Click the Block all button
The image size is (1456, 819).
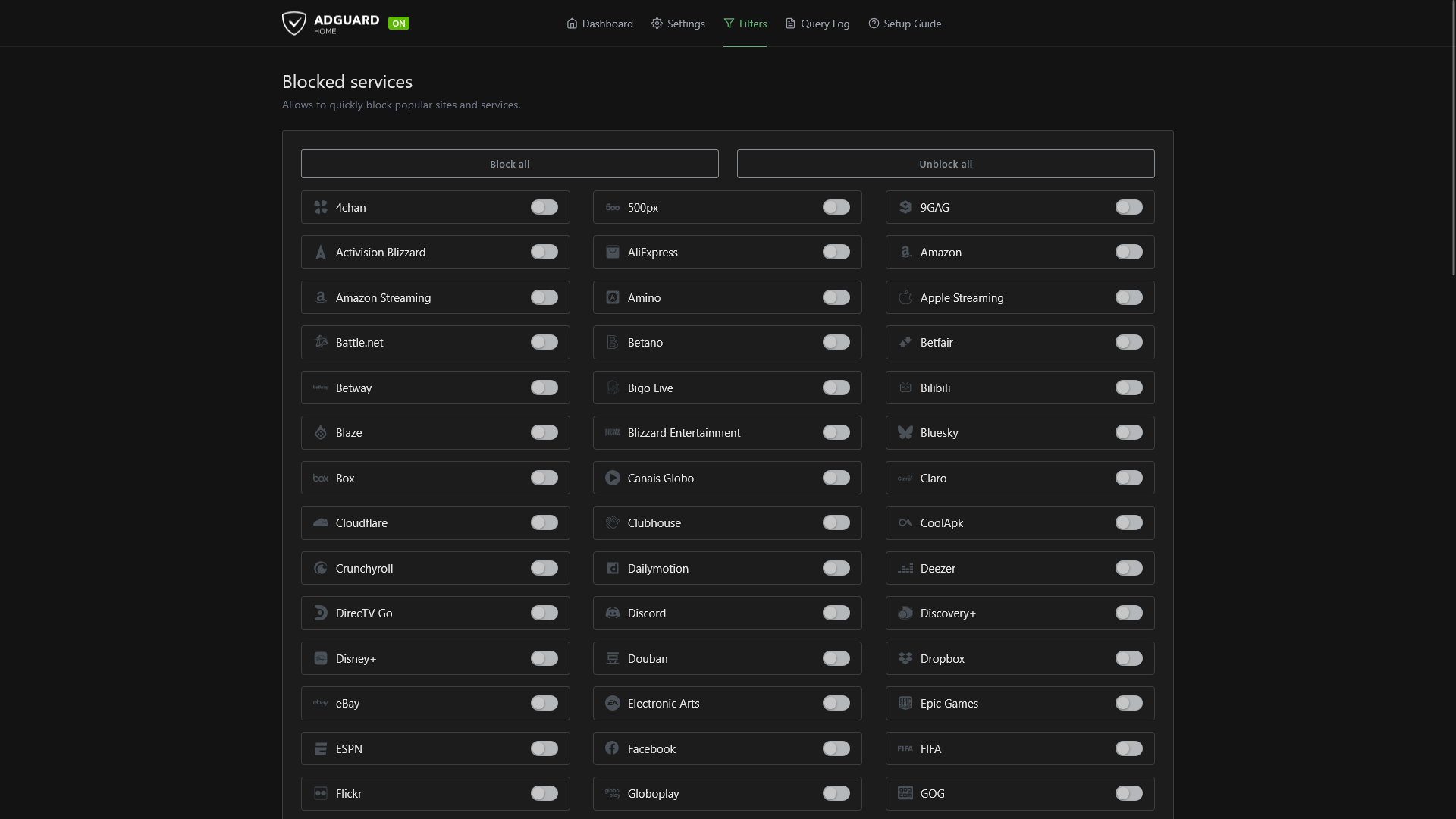[x=510, y=164]
